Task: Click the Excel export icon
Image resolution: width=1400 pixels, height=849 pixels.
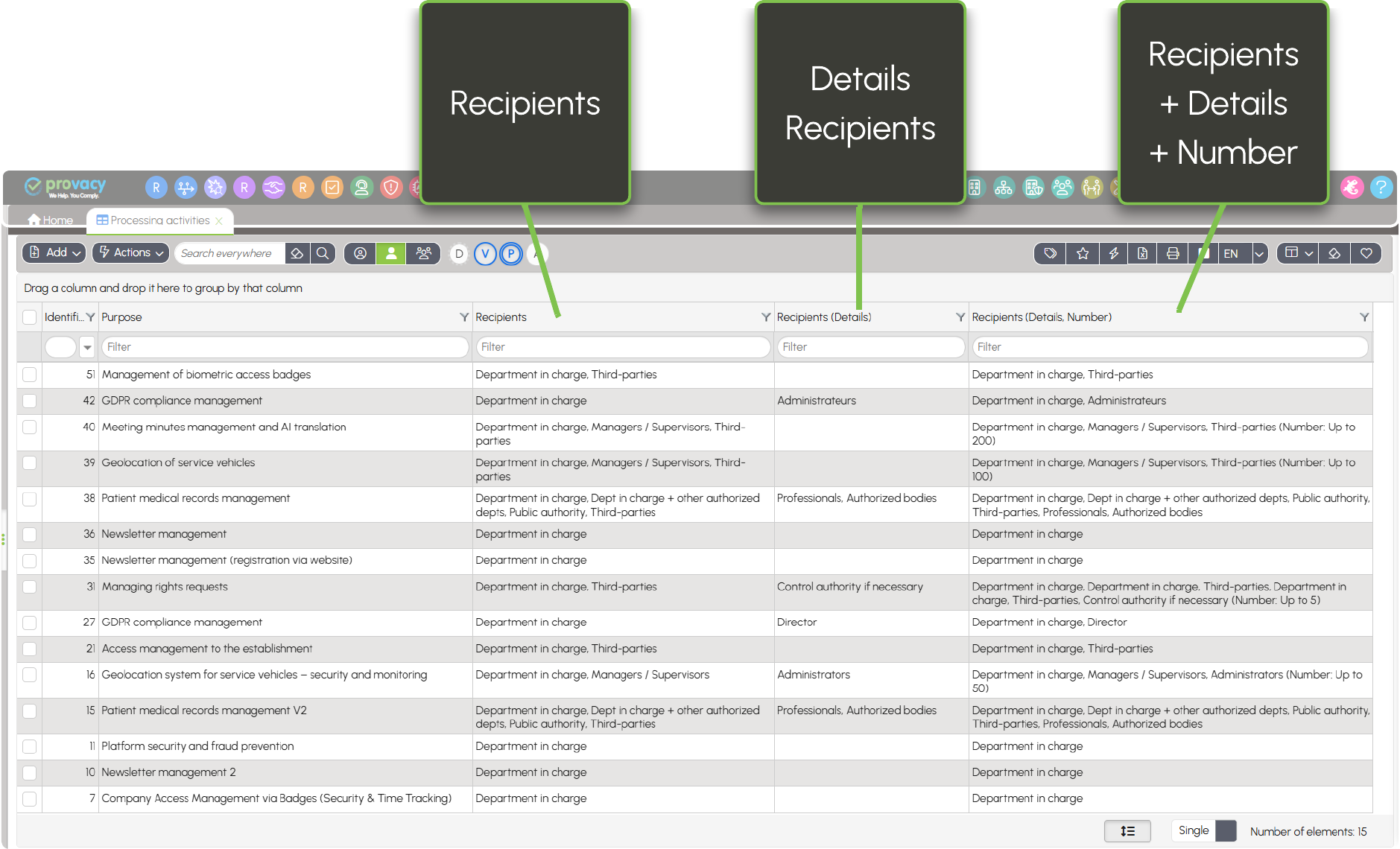Action: 1142,254
